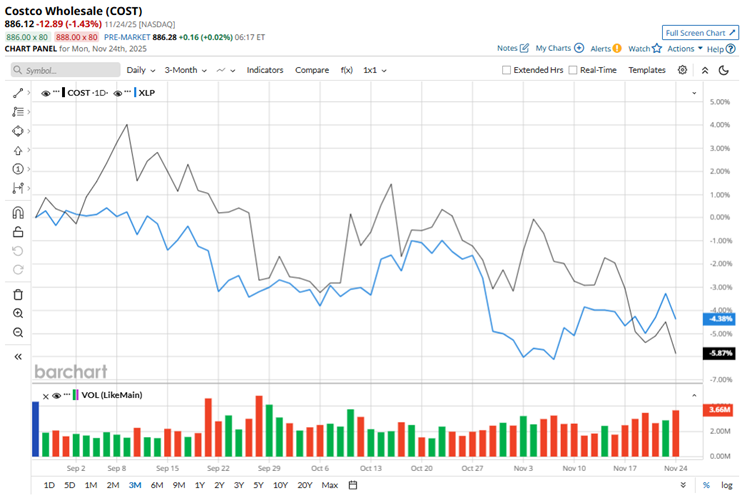Click the -5.87% COST value label
This screenshot has height=503, width=752.
pos(719,353)
